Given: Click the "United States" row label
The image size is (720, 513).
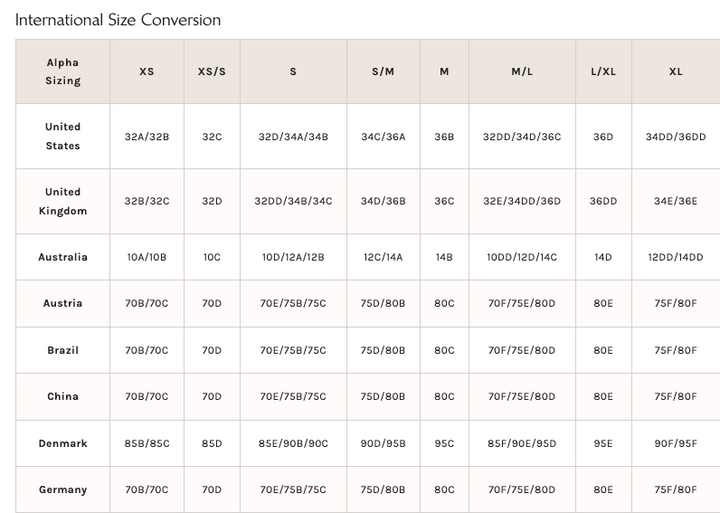Looking at the screenshot, I should pyautogui.click(x=62, y=136).
